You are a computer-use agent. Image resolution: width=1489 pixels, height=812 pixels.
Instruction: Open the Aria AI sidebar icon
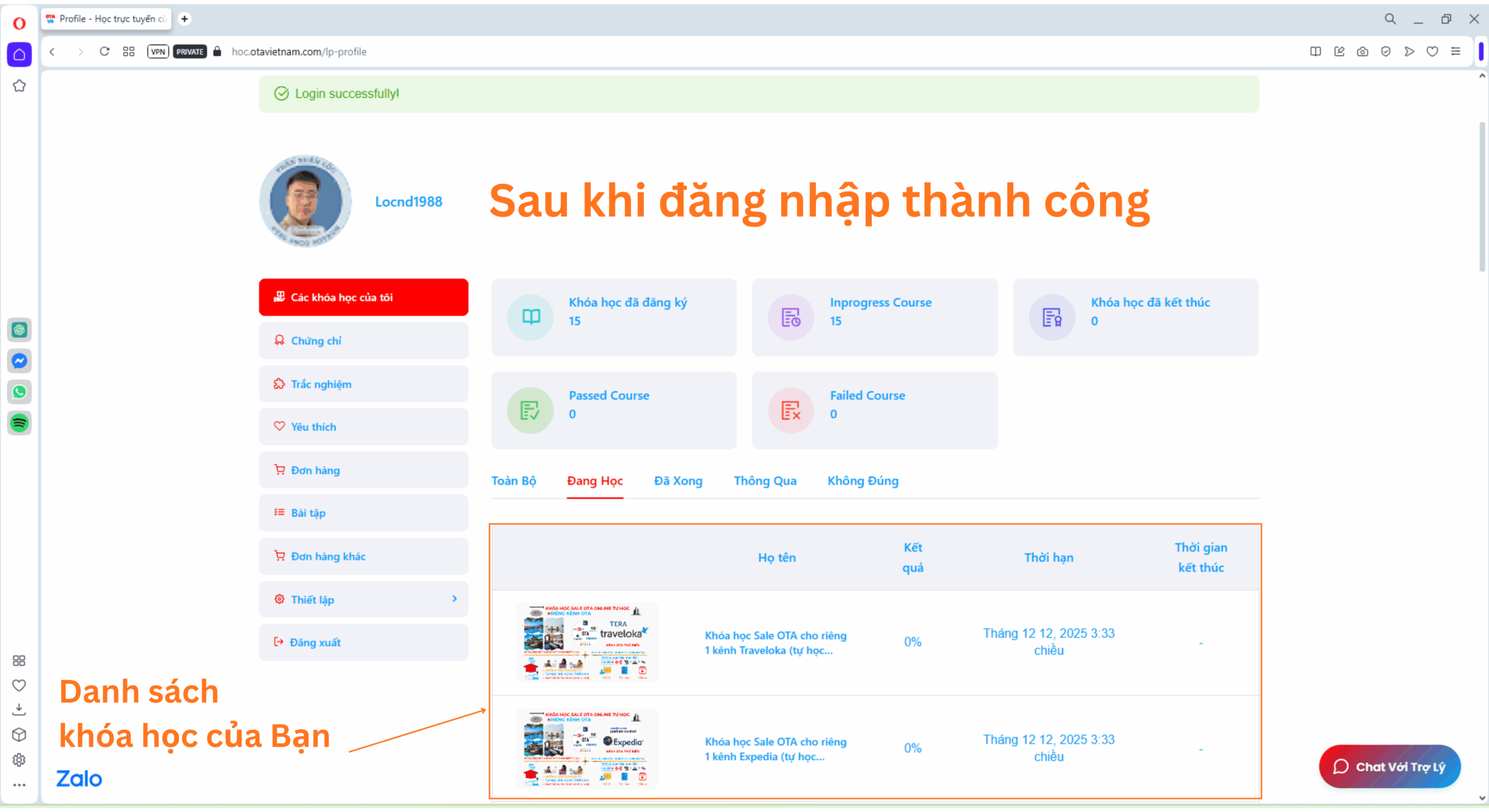tap(19, 330)
